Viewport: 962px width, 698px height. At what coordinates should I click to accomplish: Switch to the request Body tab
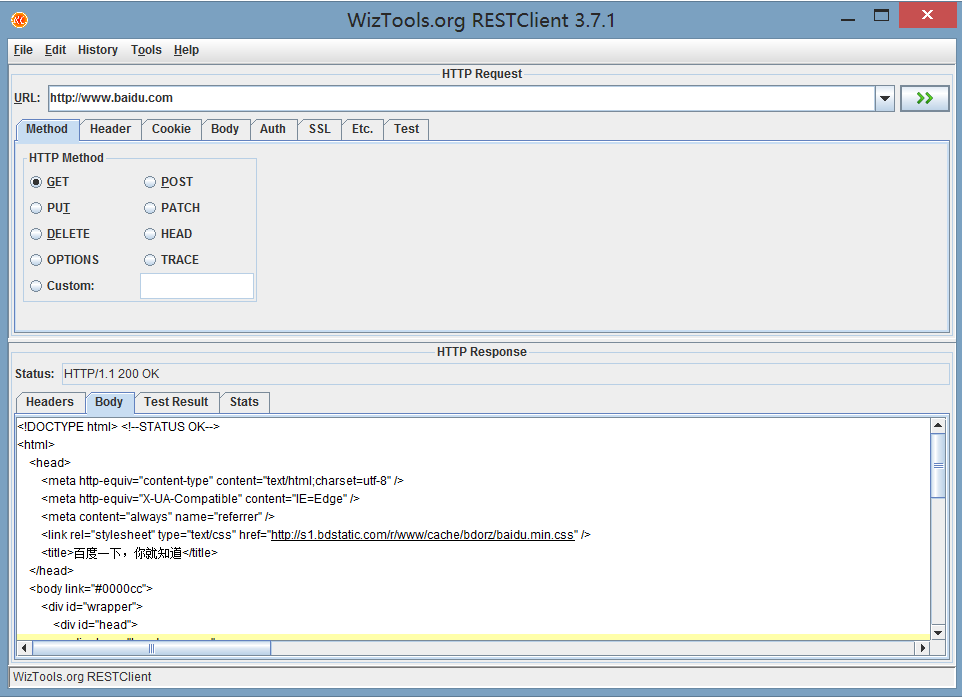point(225,129)
